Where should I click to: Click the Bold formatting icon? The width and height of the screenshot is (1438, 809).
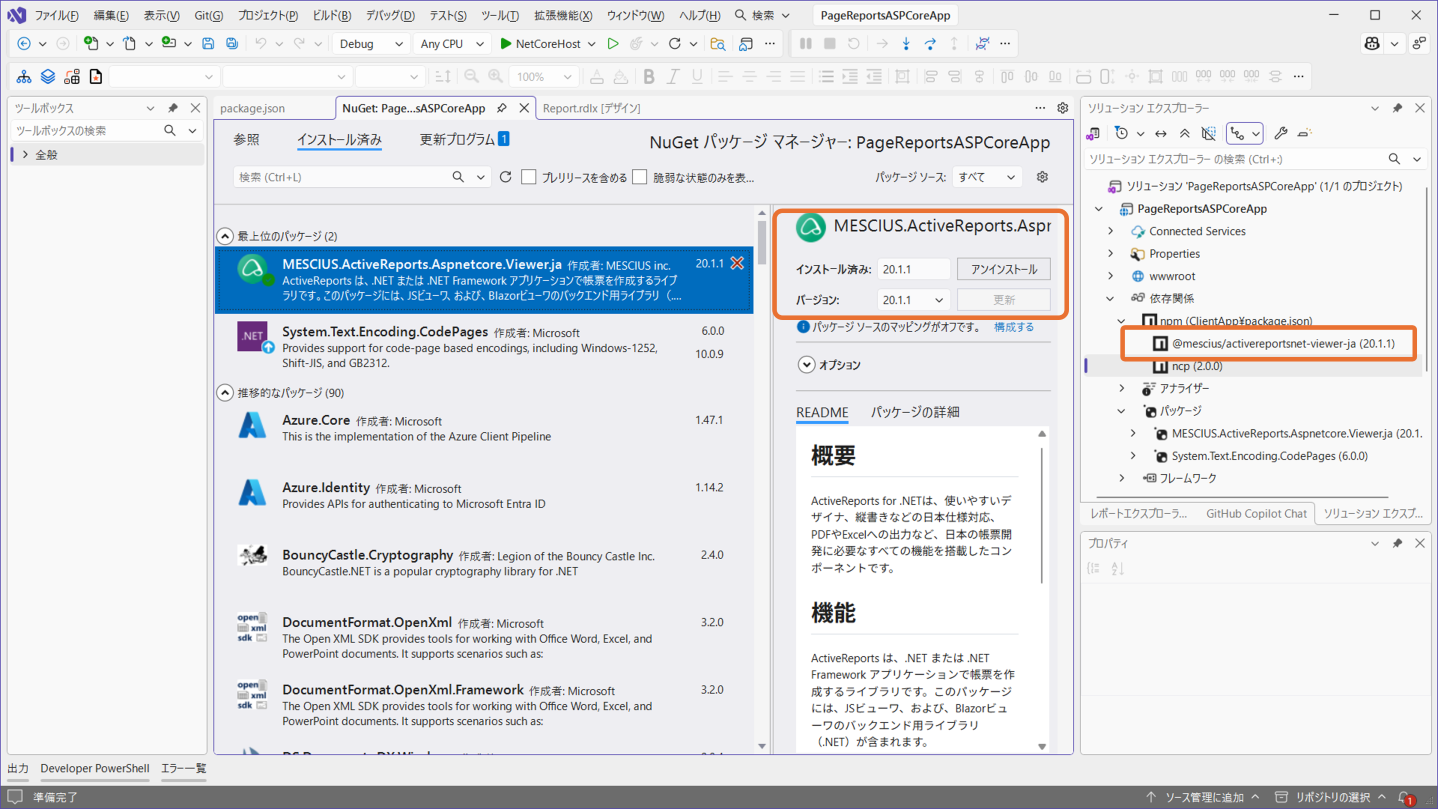(649, 77)
